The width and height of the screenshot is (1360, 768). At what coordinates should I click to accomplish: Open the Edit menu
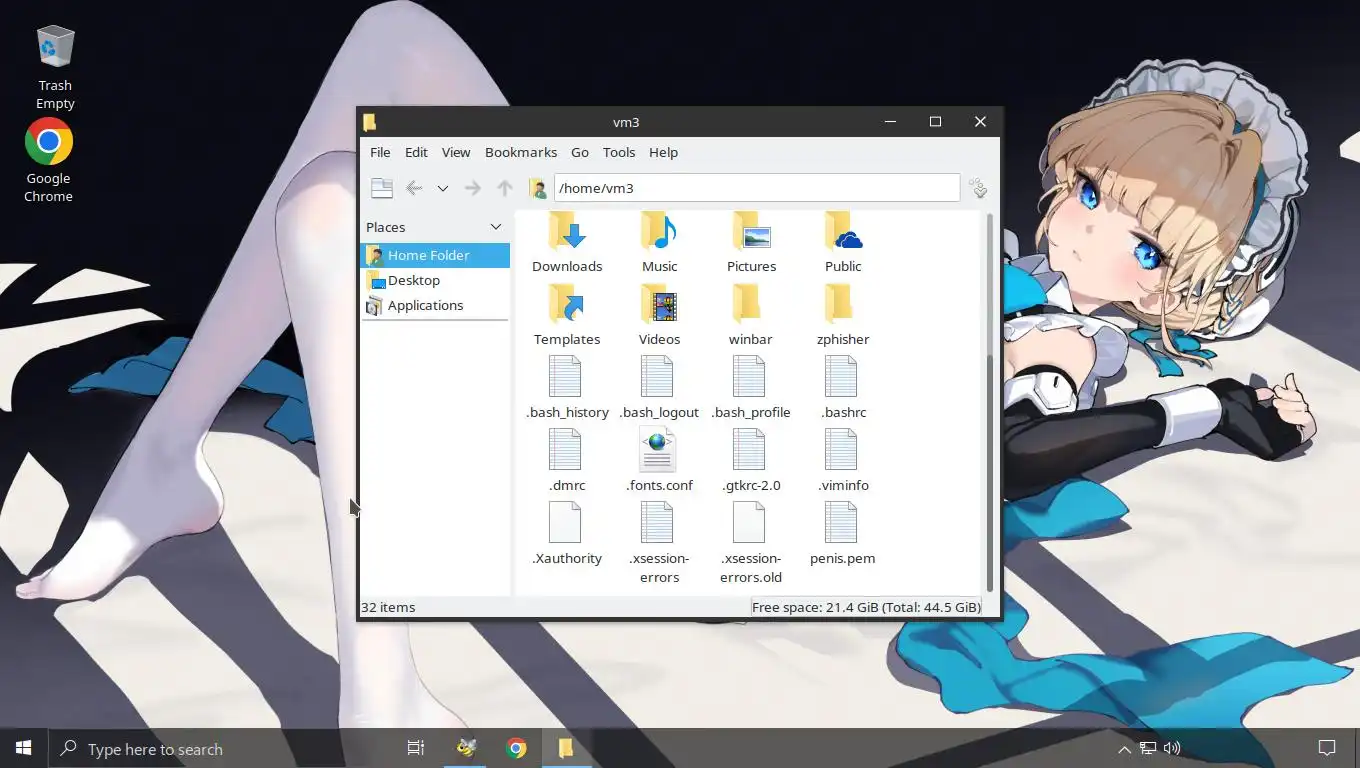416,152
